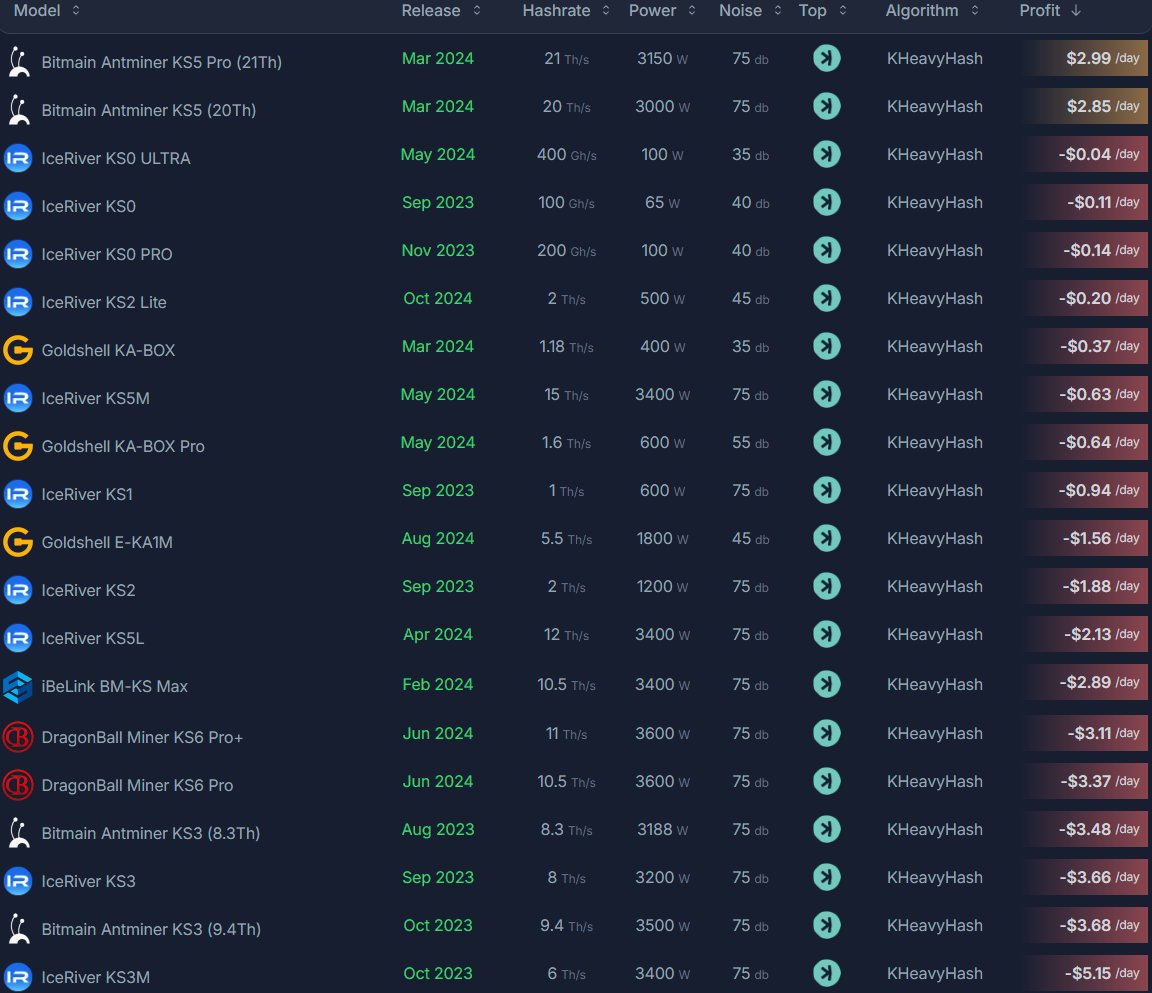Click Kaspa coin icon for Goldshell KA-BOX

tap(827, 346)
